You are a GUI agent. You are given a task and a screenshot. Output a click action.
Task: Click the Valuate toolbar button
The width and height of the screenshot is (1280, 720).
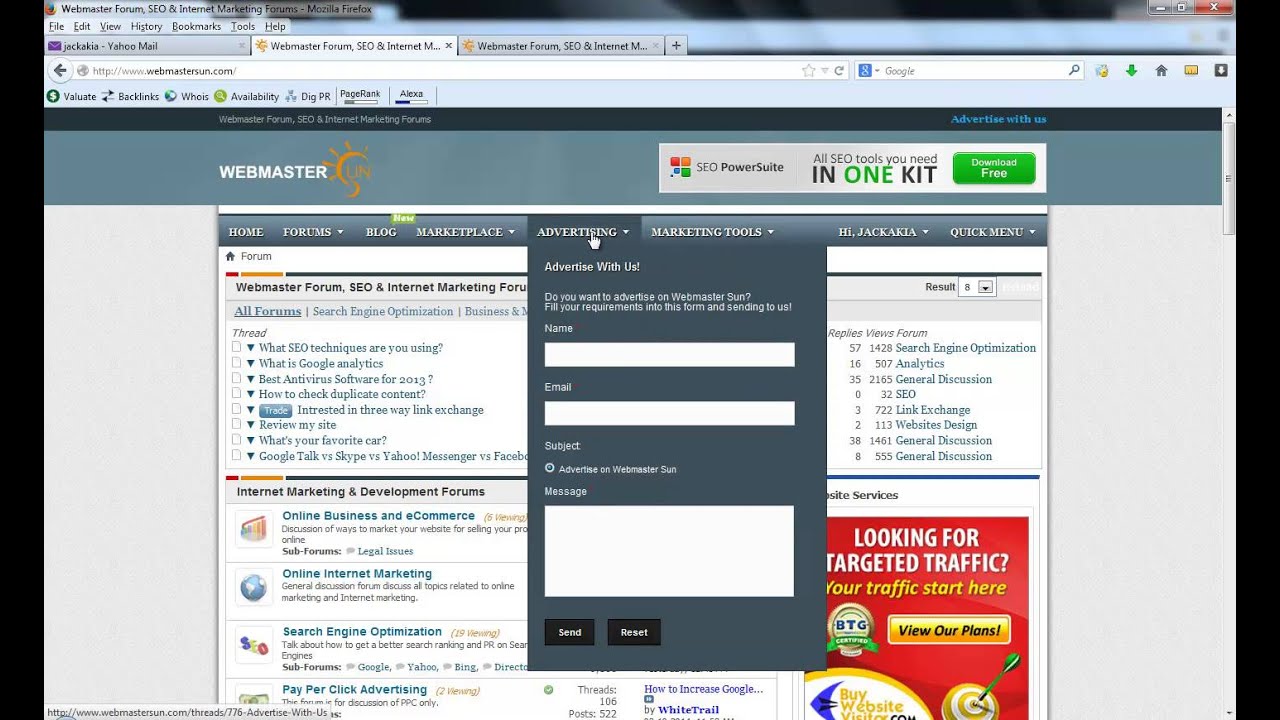point(71,96)
